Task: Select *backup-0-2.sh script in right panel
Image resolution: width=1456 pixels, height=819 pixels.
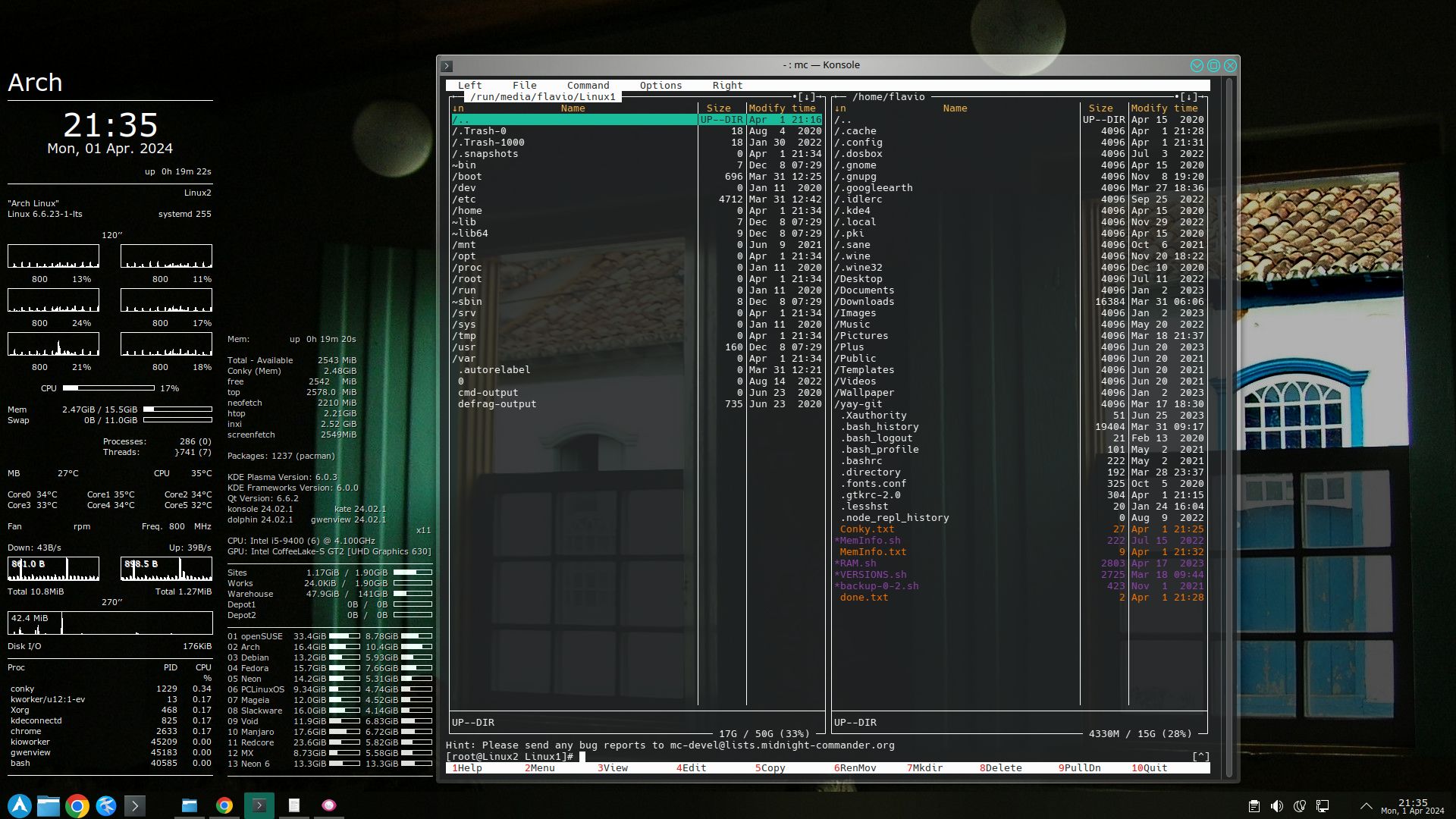Action: tap(1019, 586)
